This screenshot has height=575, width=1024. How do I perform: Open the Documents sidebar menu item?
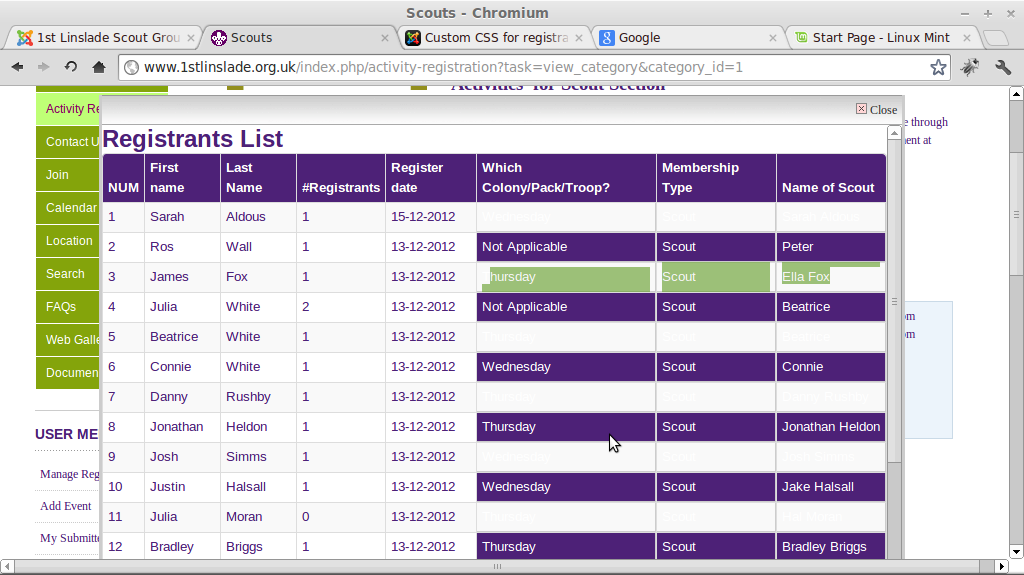click(x=68, y=373)
